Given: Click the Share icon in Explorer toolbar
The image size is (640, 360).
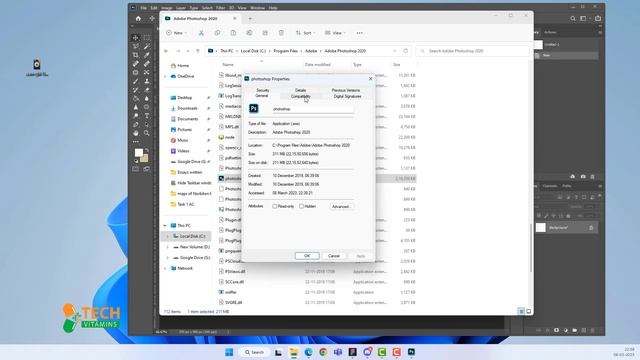Looking at the screenshot, I should point(265,33).
